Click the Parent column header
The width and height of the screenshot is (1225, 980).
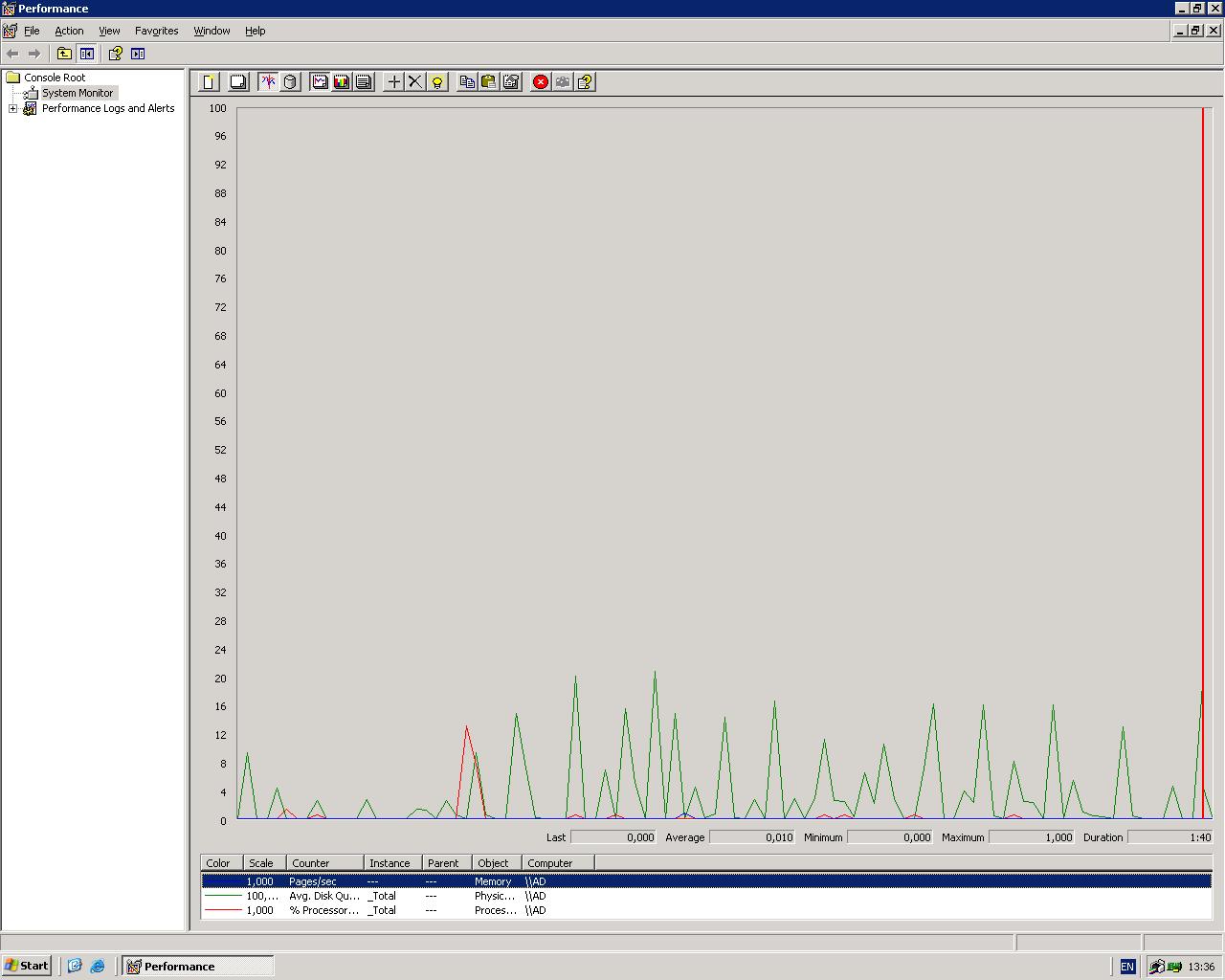447,863
